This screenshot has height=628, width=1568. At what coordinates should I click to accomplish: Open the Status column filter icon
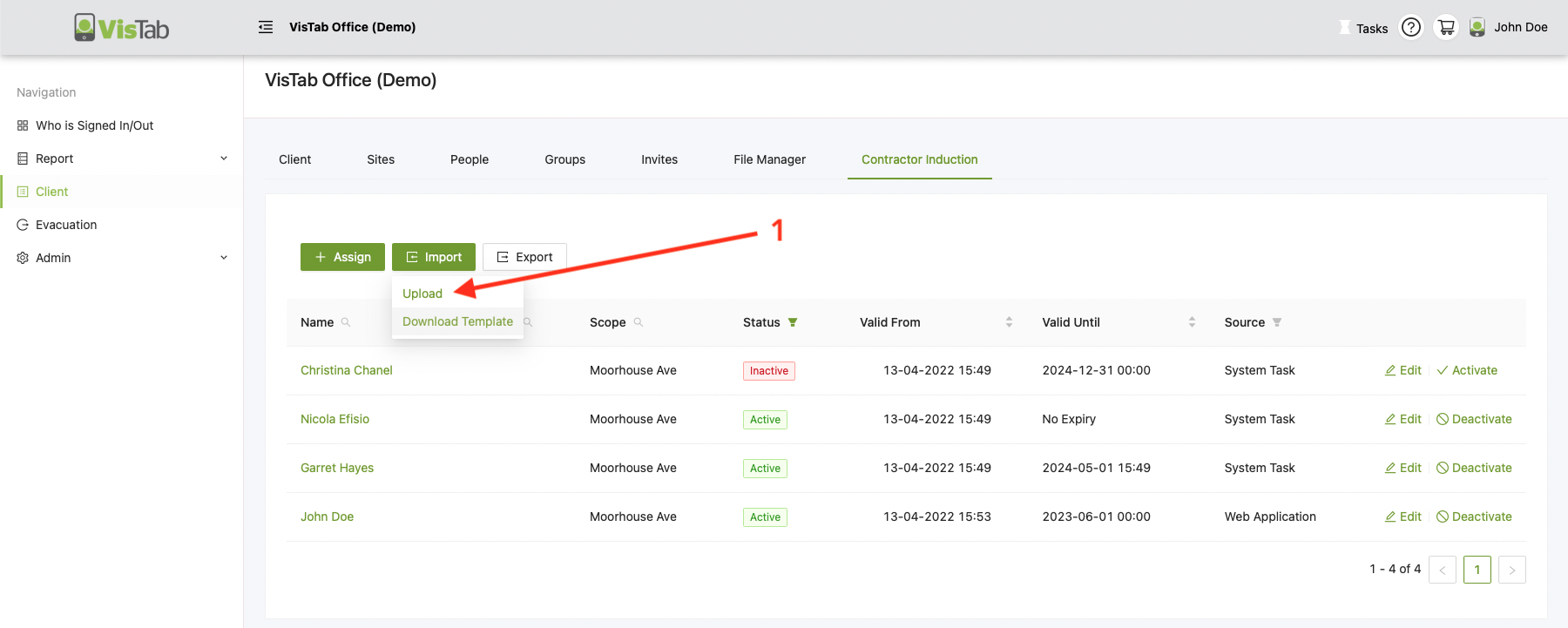pyautogui.click(x=793, y=322)
